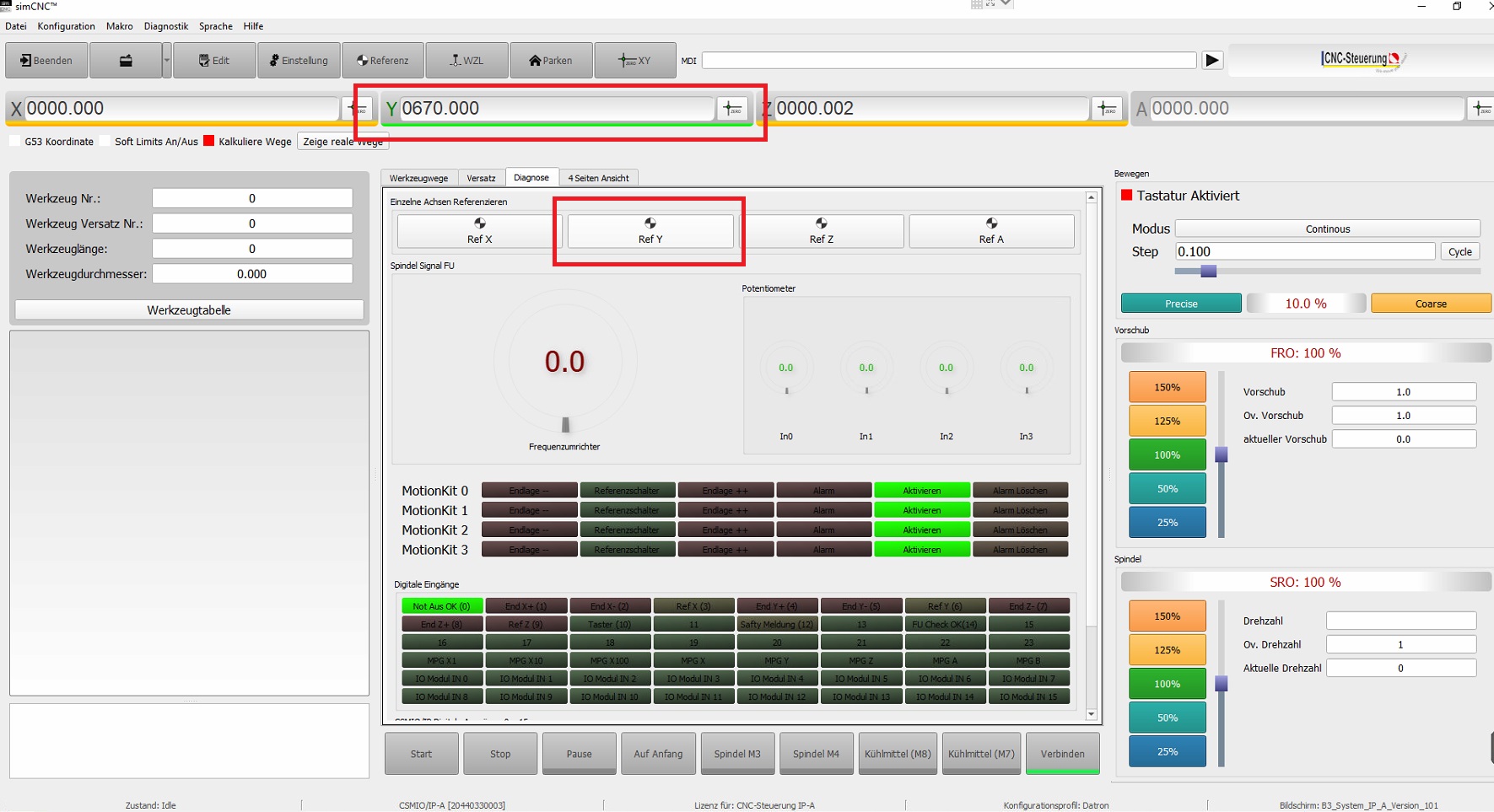The width and height of the screenshot is (1494, 812).
Task: Zero the Y axis with its zero icon
Action: click(x=731, y=109)
